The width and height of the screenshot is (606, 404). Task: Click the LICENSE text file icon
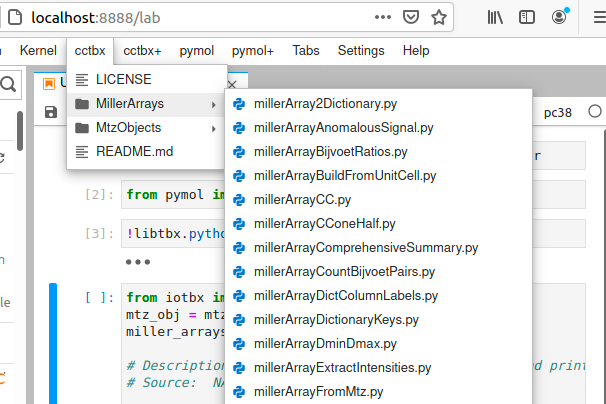[82, 80]
